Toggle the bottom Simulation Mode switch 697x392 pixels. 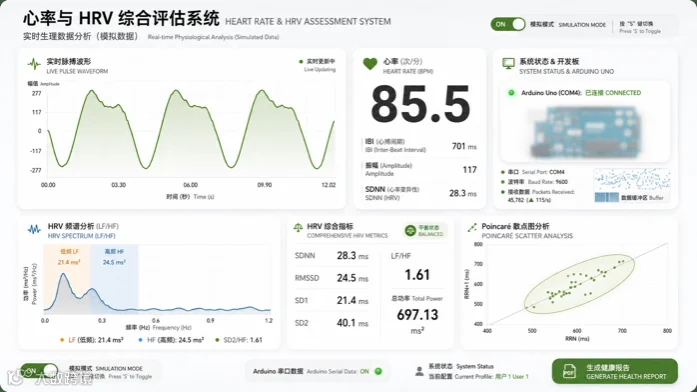(39, 371)
